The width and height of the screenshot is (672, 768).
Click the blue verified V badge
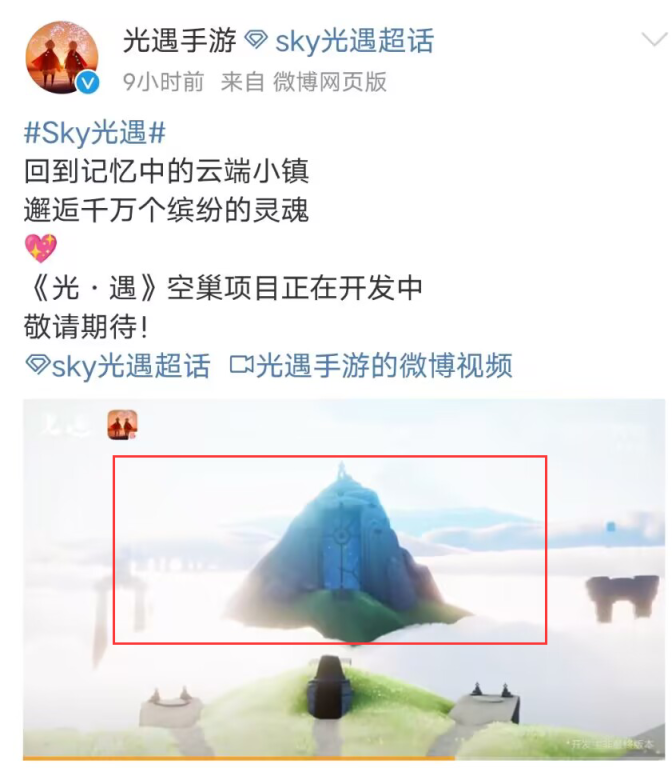[88, 83]
